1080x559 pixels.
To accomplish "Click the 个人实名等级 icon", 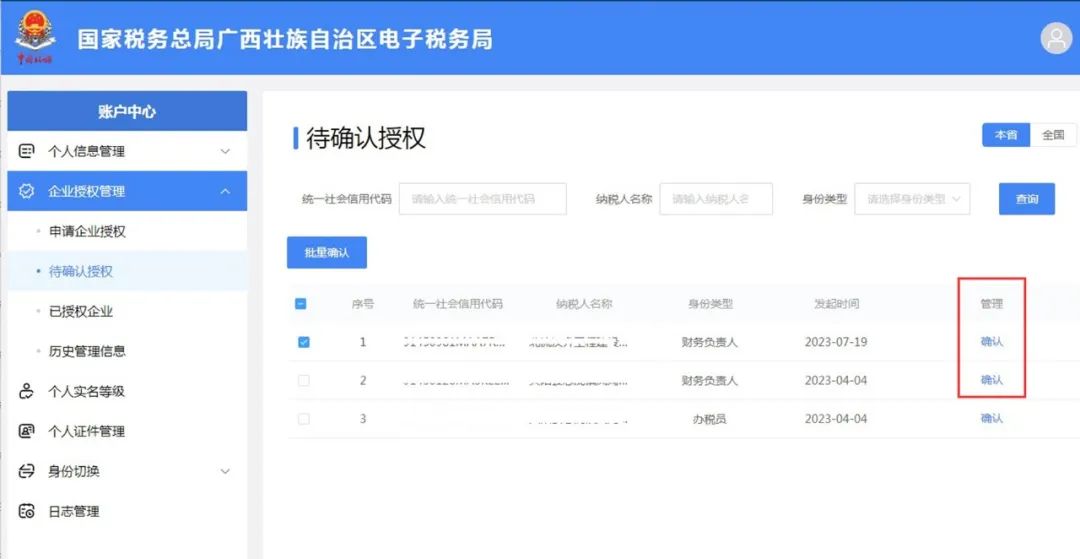I will coord(27,391).
